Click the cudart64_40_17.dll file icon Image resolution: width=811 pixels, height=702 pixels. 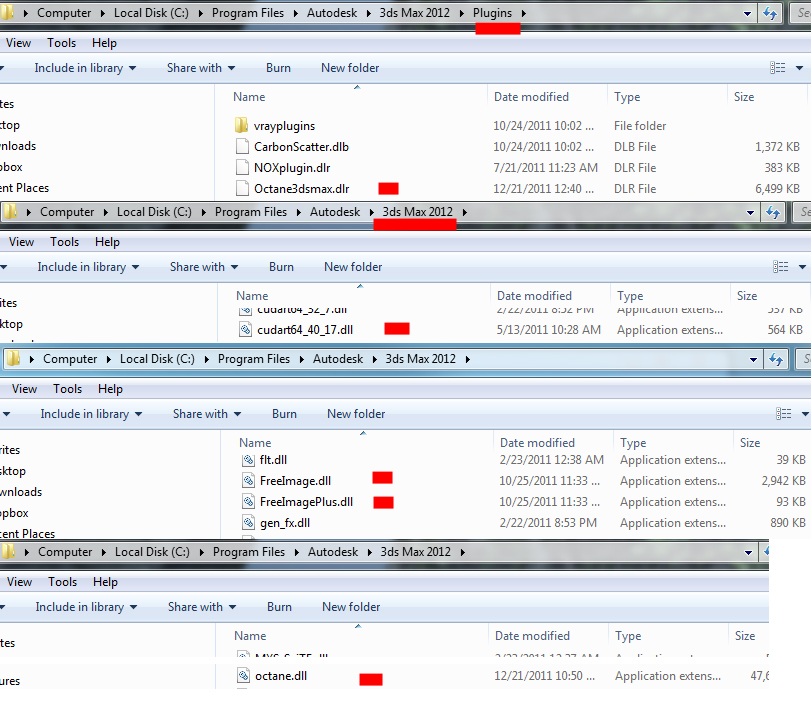coord(245,330)
